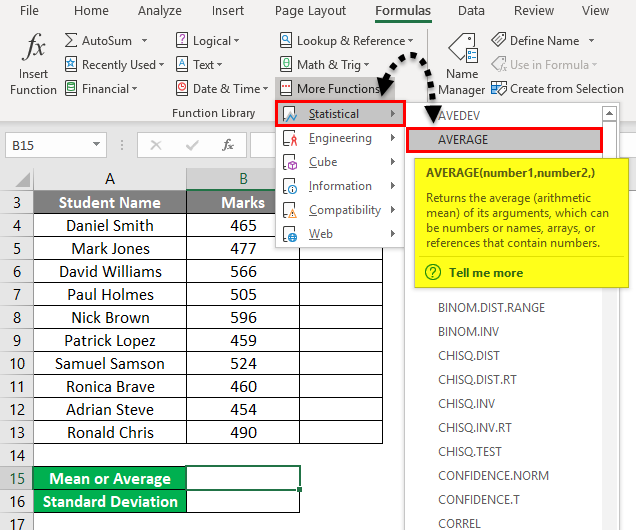Click the cell containing Ronald Chris
636x530 pixels.
110,433
